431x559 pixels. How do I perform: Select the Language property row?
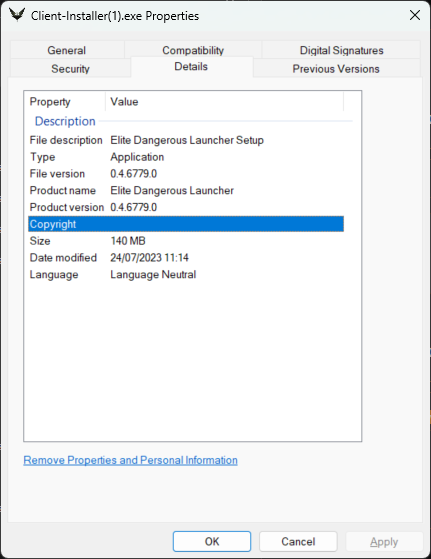(186, 275)
